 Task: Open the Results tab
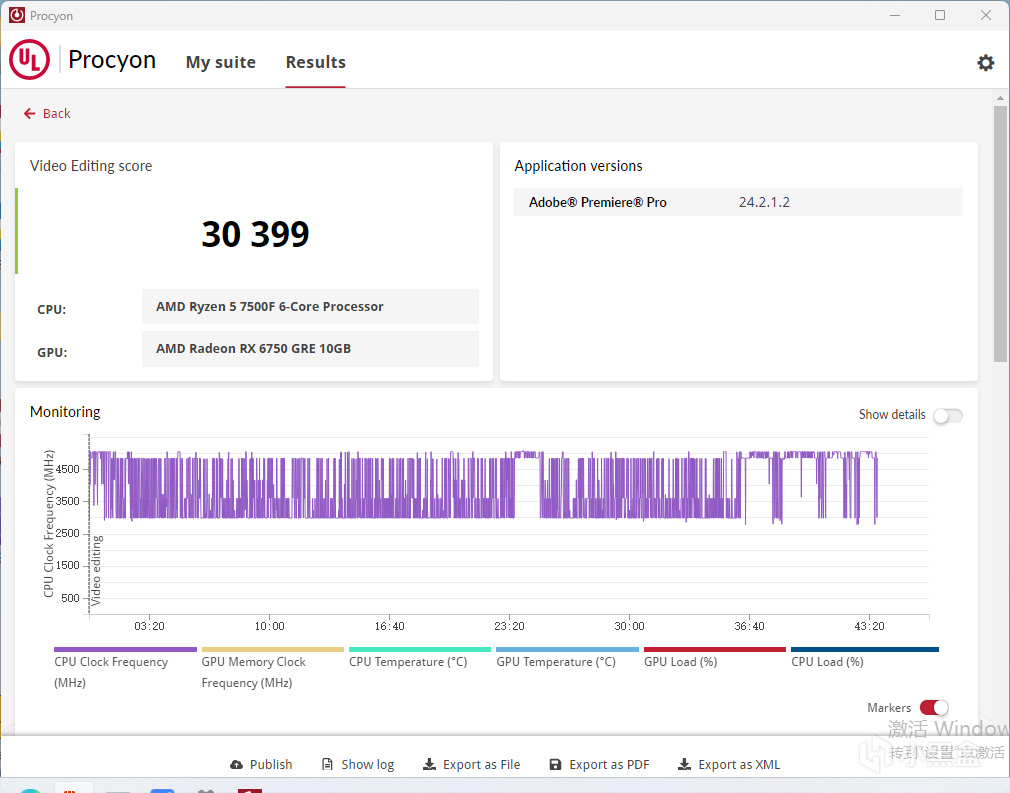pyautogui.click(x=316, y=62)
